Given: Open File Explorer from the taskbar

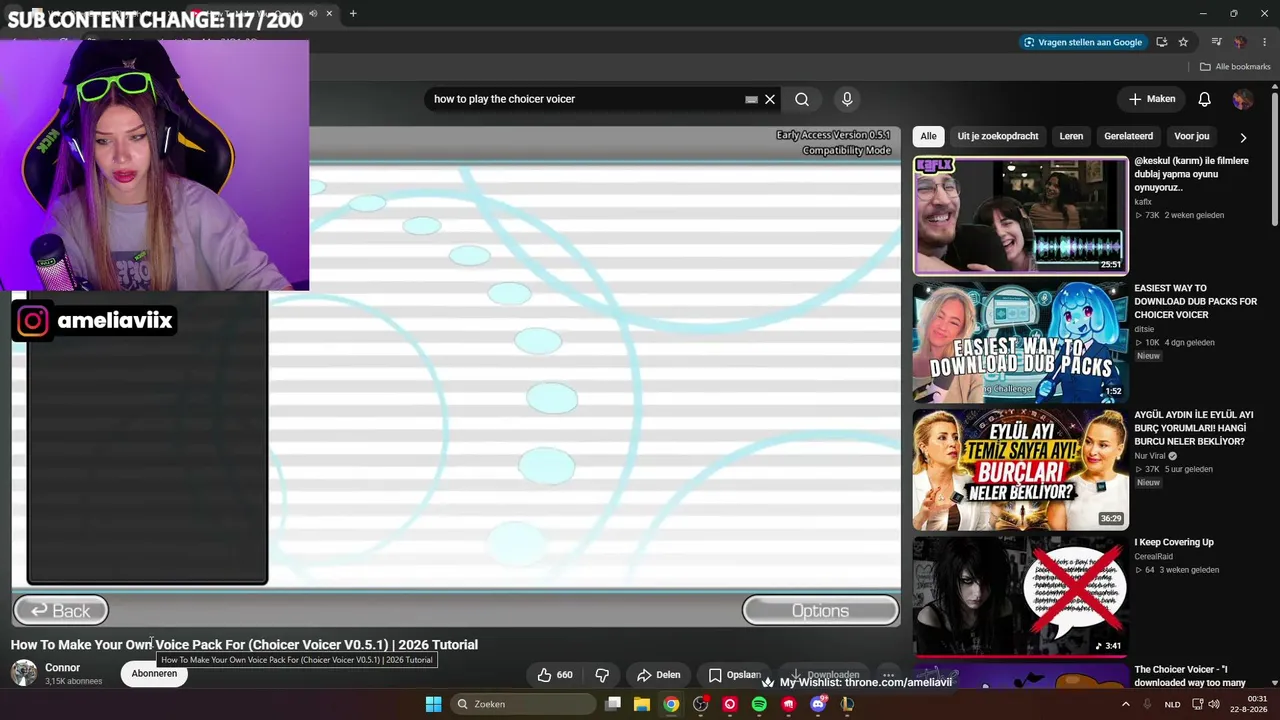Looking at the screenshot, I should (642, 704).
